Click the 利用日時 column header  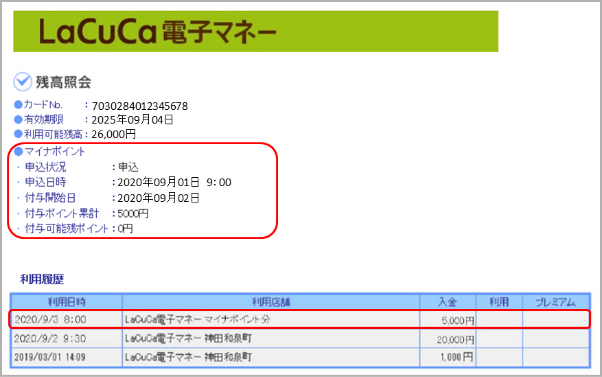[x=66, y=302]
